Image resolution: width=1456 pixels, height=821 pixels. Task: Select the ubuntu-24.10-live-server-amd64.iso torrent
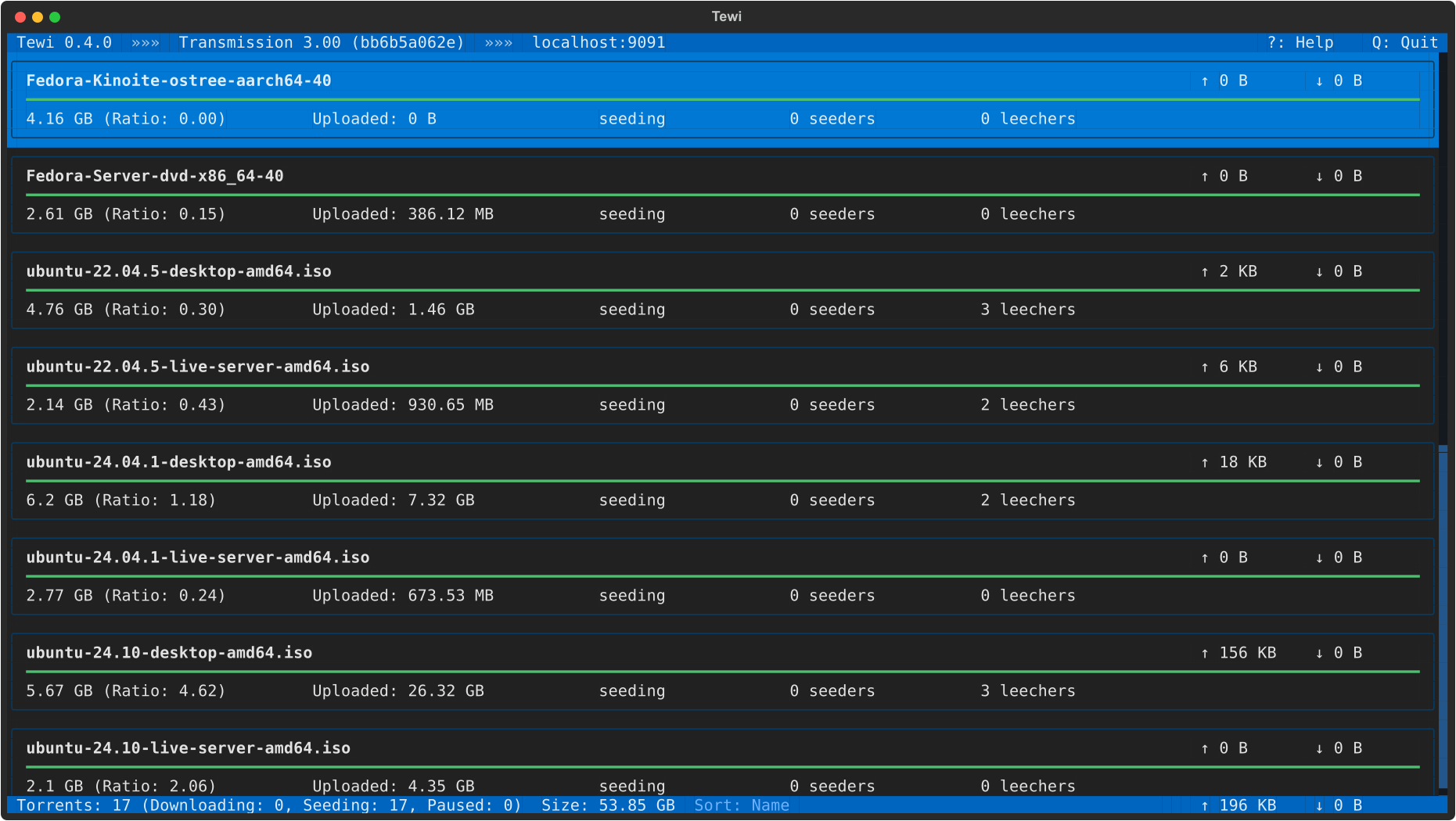723,762
